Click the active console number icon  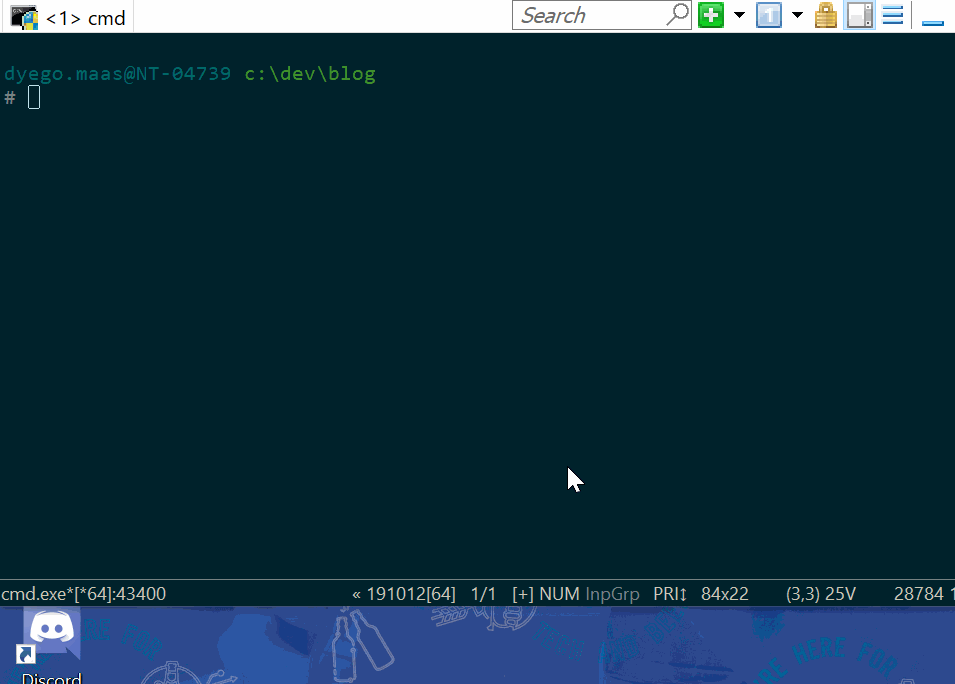click(768, 15)
